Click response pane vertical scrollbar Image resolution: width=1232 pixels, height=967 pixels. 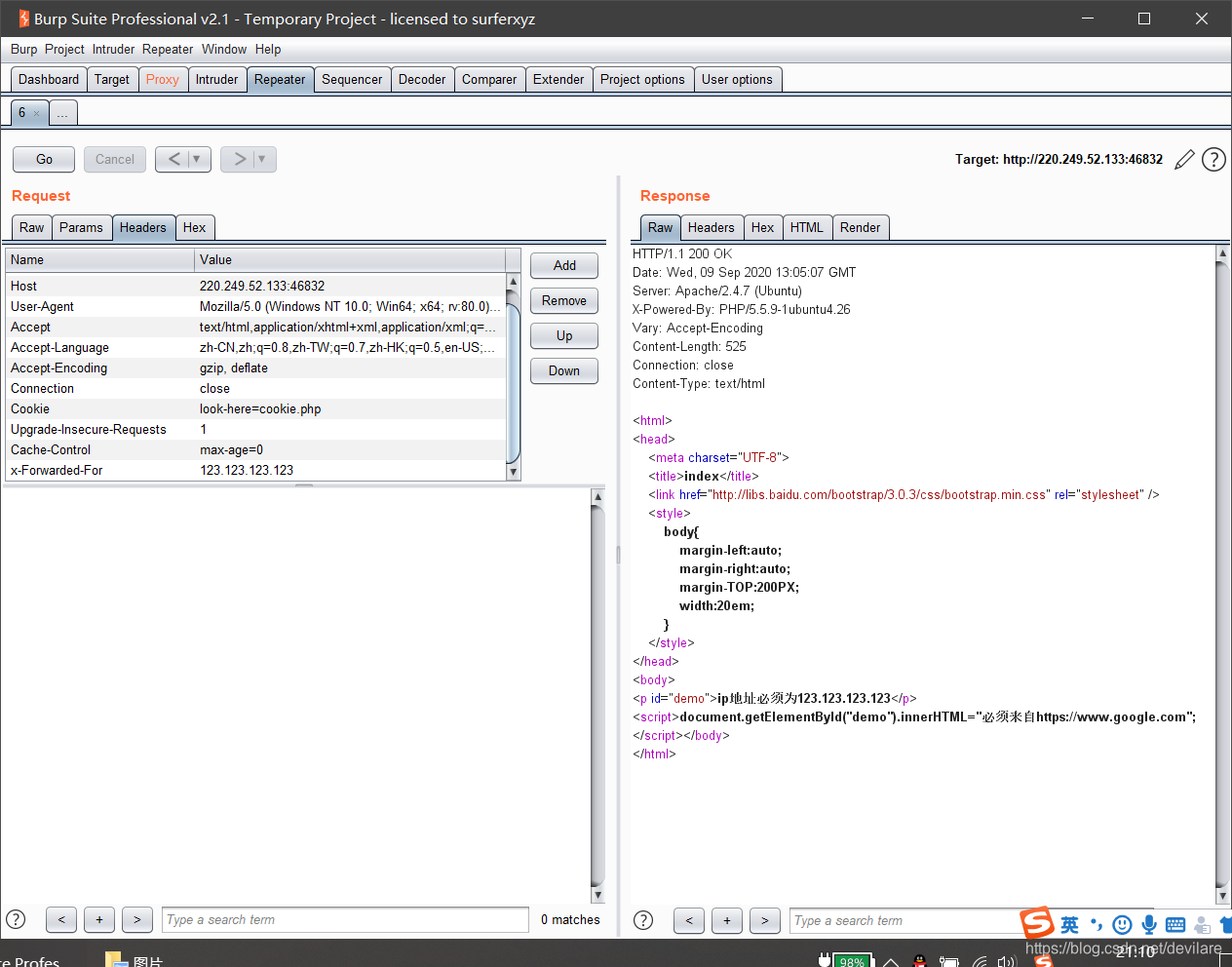click(1222, 575)
